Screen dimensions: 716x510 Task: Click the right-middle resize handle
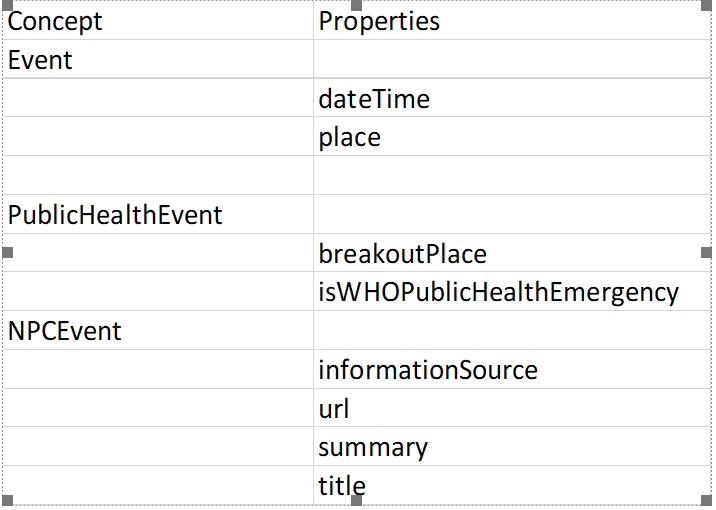click(707, 253)
